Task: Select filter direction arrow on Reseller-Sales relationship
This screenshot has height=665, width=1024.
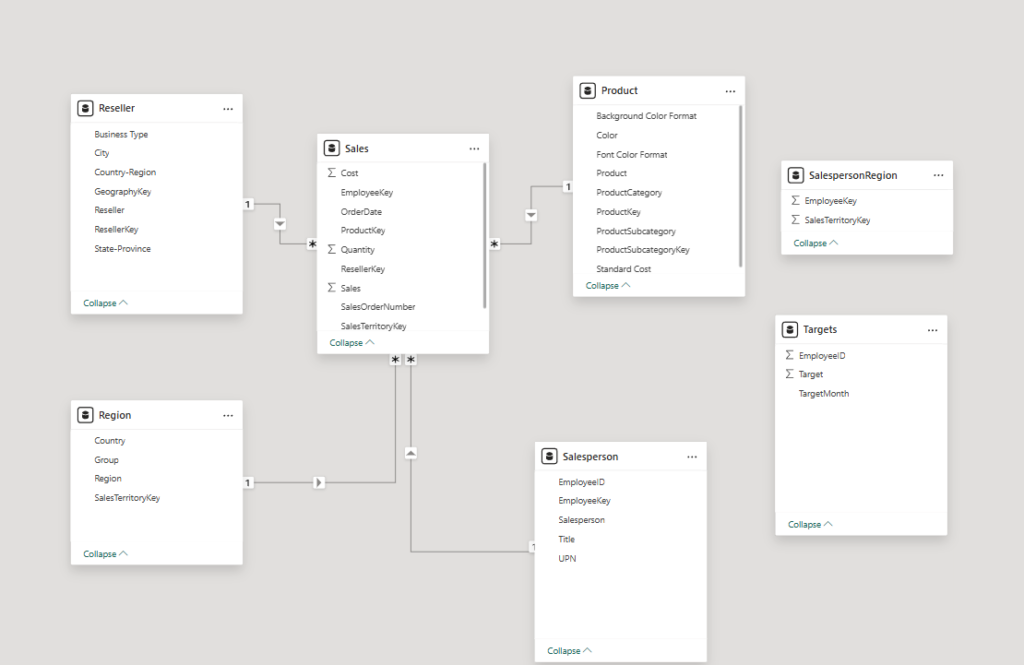Action: pos(280,223)
